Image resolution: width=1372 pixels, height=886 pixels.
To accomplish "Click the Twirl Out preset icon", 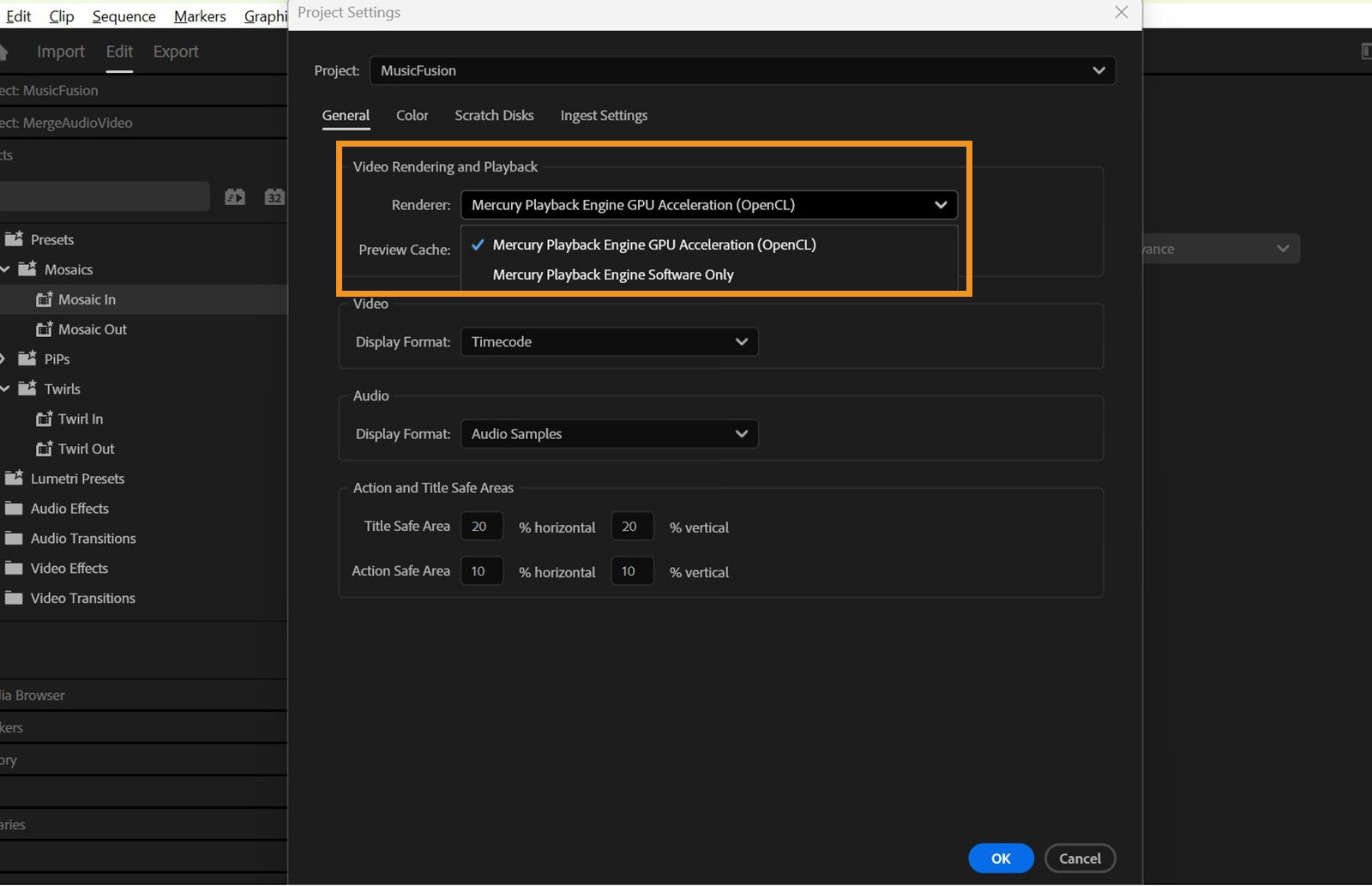I will [x=45, y=449].
